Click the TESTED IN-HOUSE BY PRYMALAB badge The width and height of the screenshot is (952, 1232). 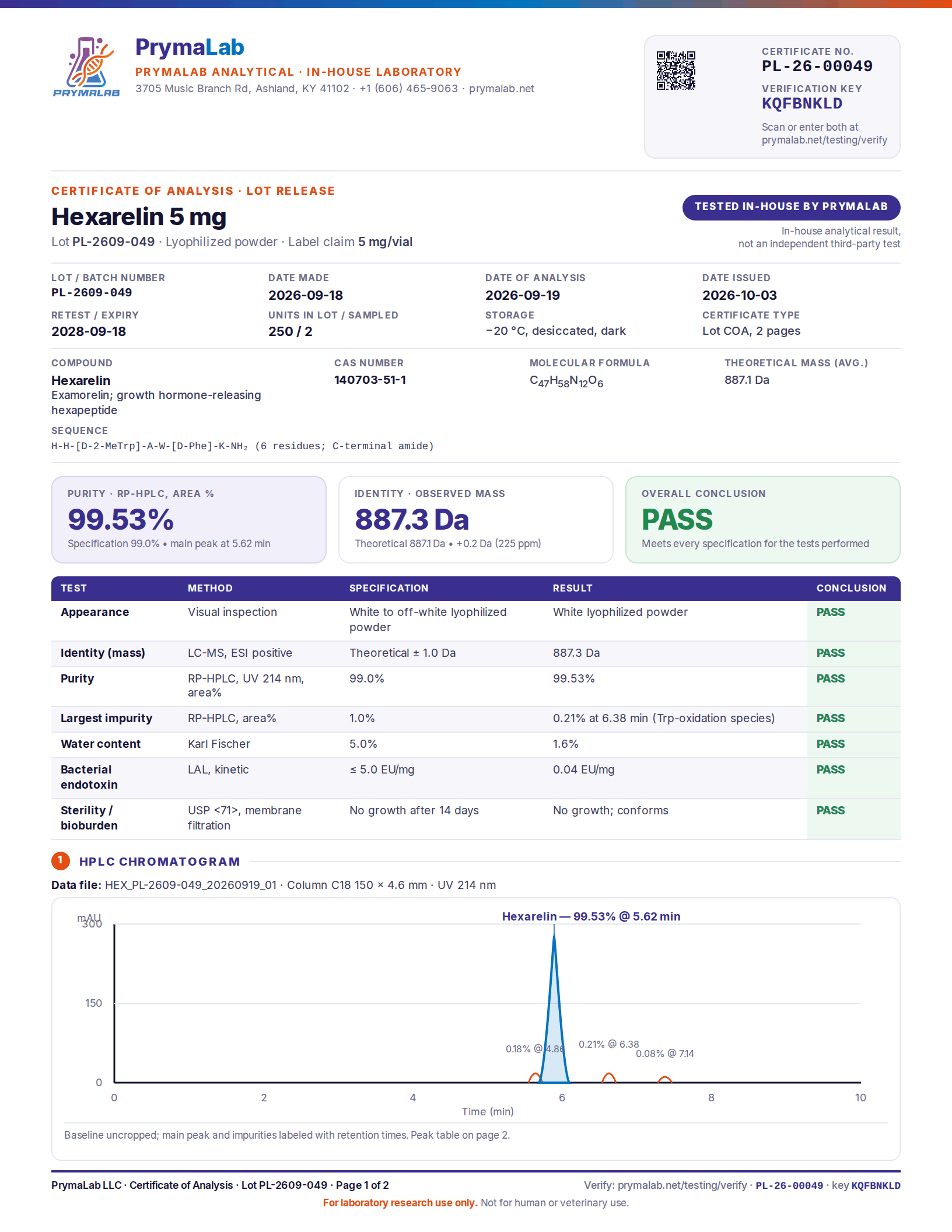coord(791,207)
